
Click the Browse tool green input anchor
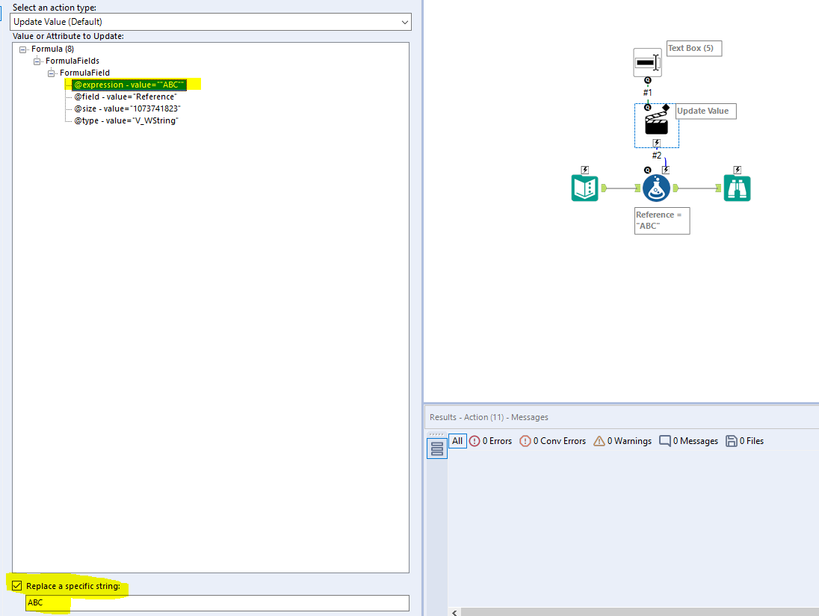pos(718,188)
